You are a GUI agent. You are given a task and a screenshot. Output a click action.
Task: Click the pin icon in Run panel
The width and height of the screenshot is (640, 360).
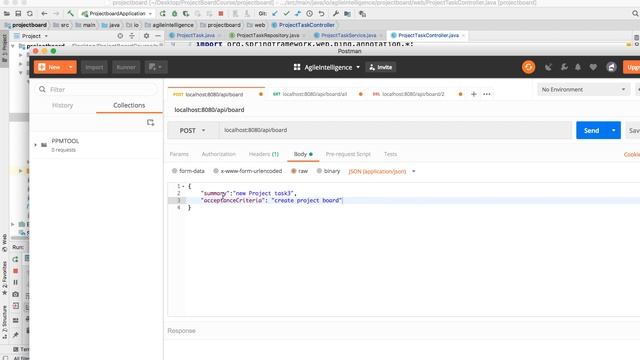(x=16, y=335)
